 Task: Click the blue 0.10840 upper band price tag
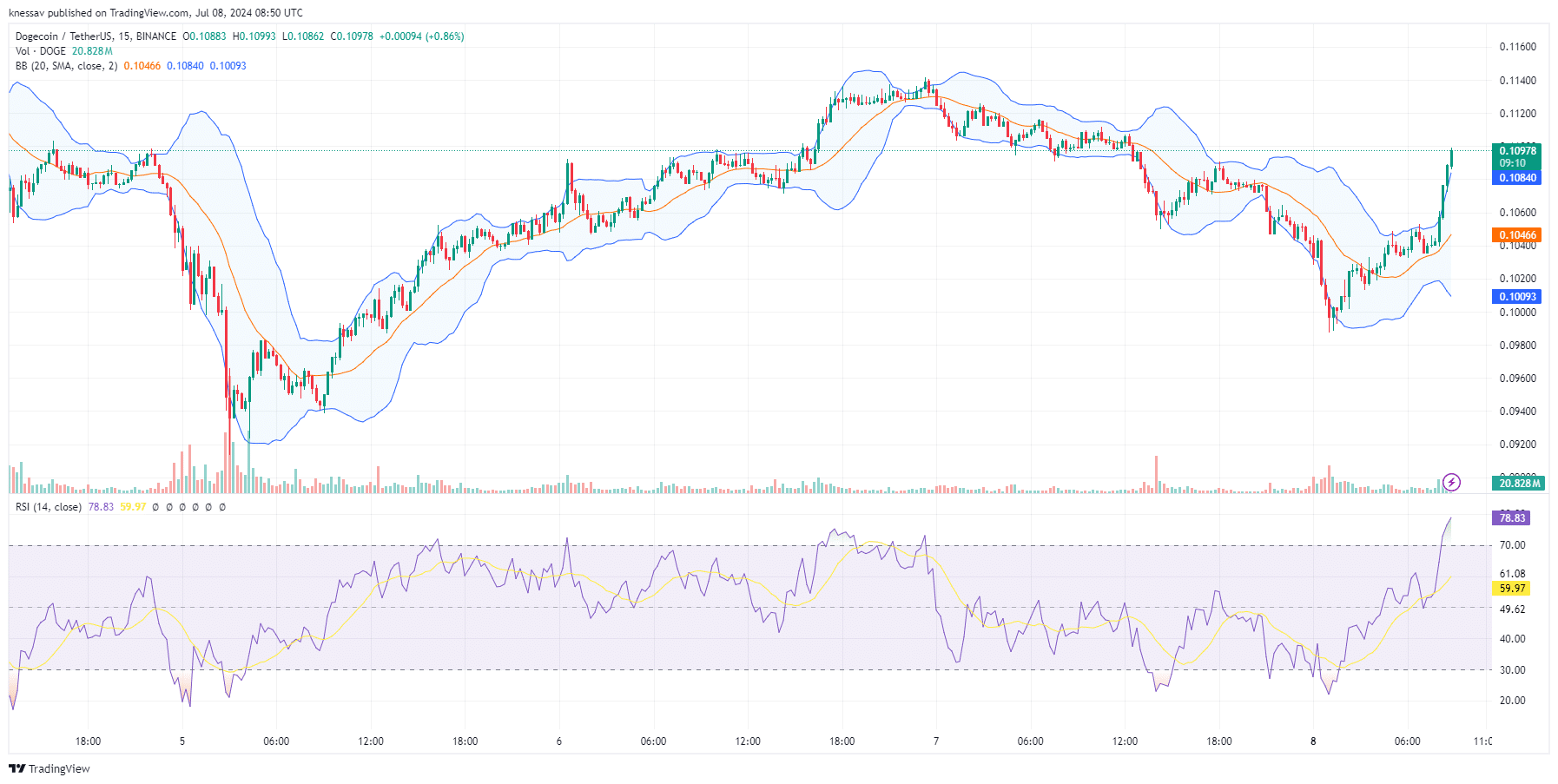1516,178
